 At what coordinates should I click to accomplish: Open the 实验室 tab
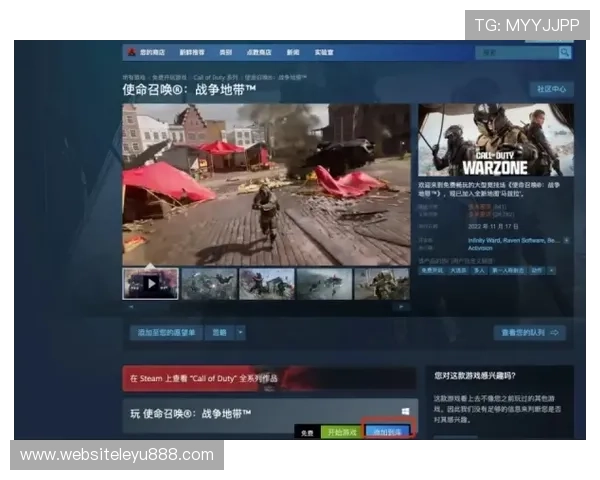(324, 52)
